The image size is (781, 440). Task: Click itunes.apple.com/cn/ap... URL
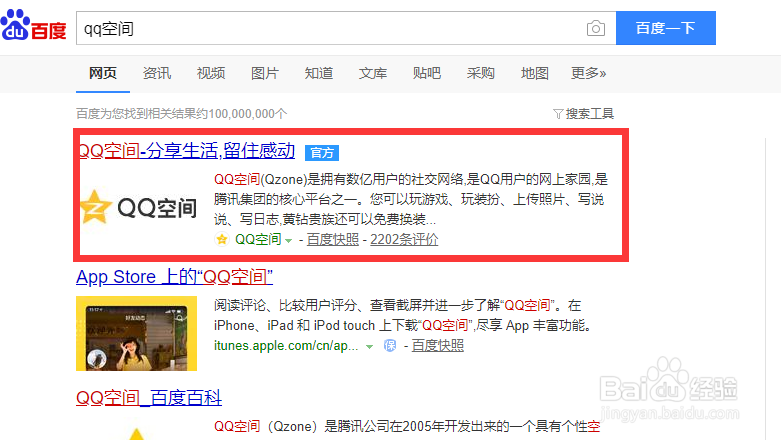[286, 345]
